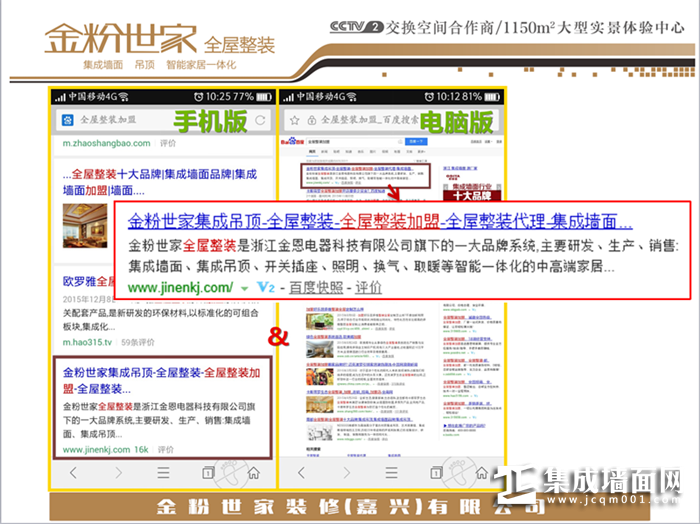Open the tabs icon in left phone bottom bar
The width and height of the screenshot is (700, 524).
(x=208, y=472)
